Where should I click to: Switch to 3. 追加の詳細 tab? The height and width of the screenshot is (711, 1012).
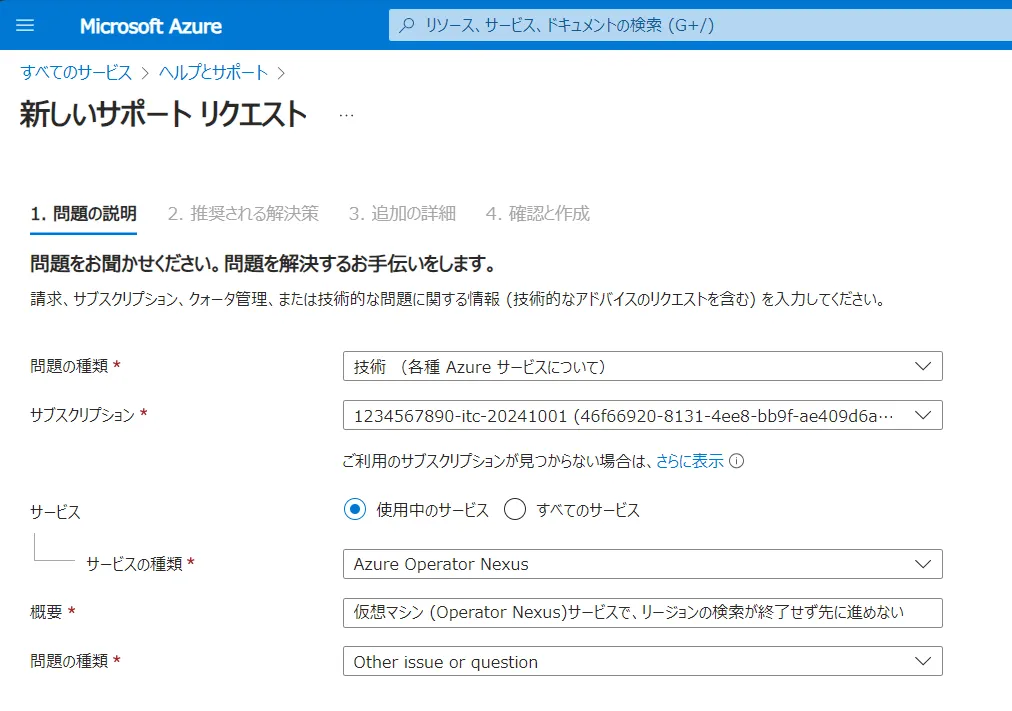pos(403,214)
